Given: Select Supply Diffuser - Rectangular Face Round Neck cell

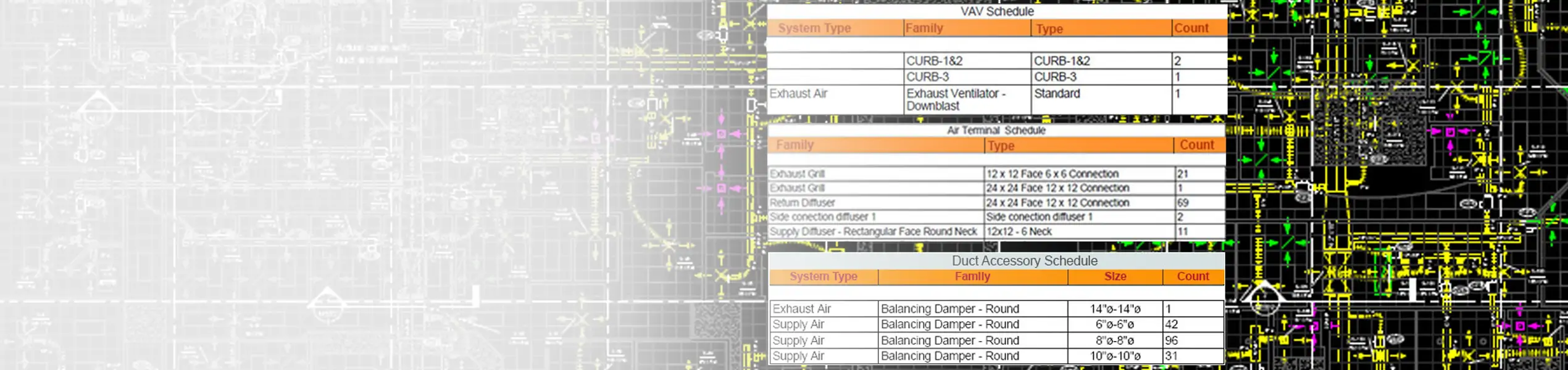Looking at the screenshot, I should 873,232.
